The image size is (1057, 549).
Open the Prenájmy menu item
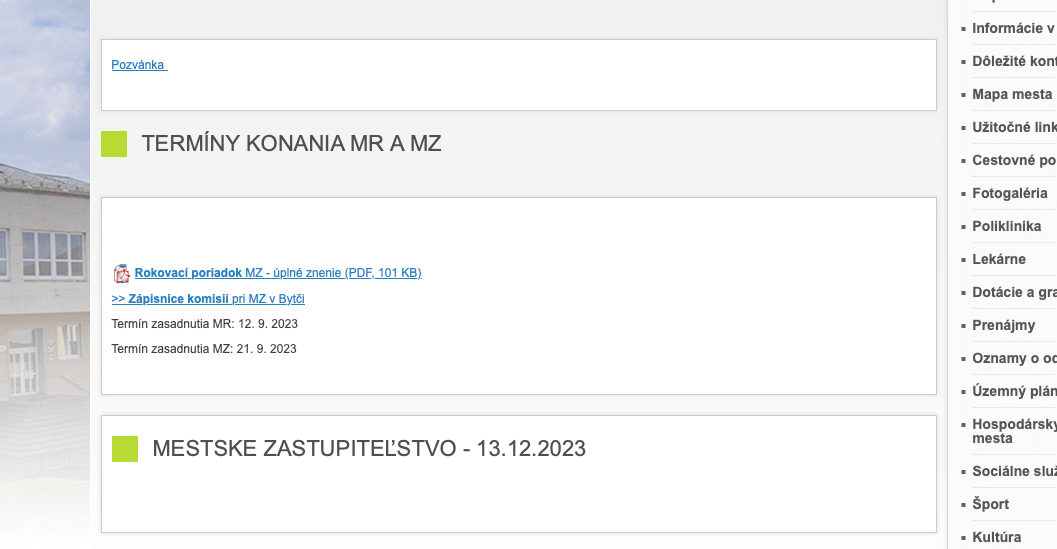(x=1003, y=325)
